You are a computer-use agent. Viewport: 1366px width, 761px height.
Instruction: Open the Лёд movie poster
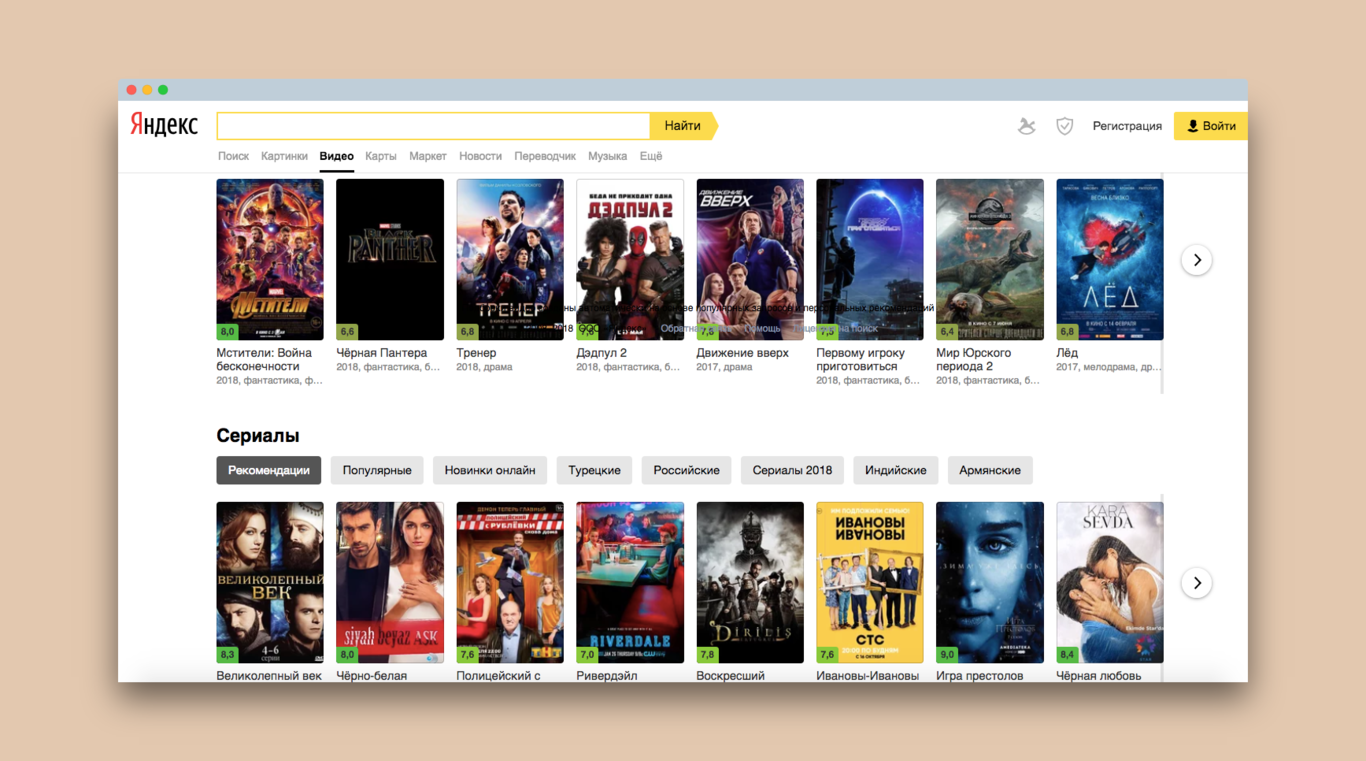[x=1110, y=260]
